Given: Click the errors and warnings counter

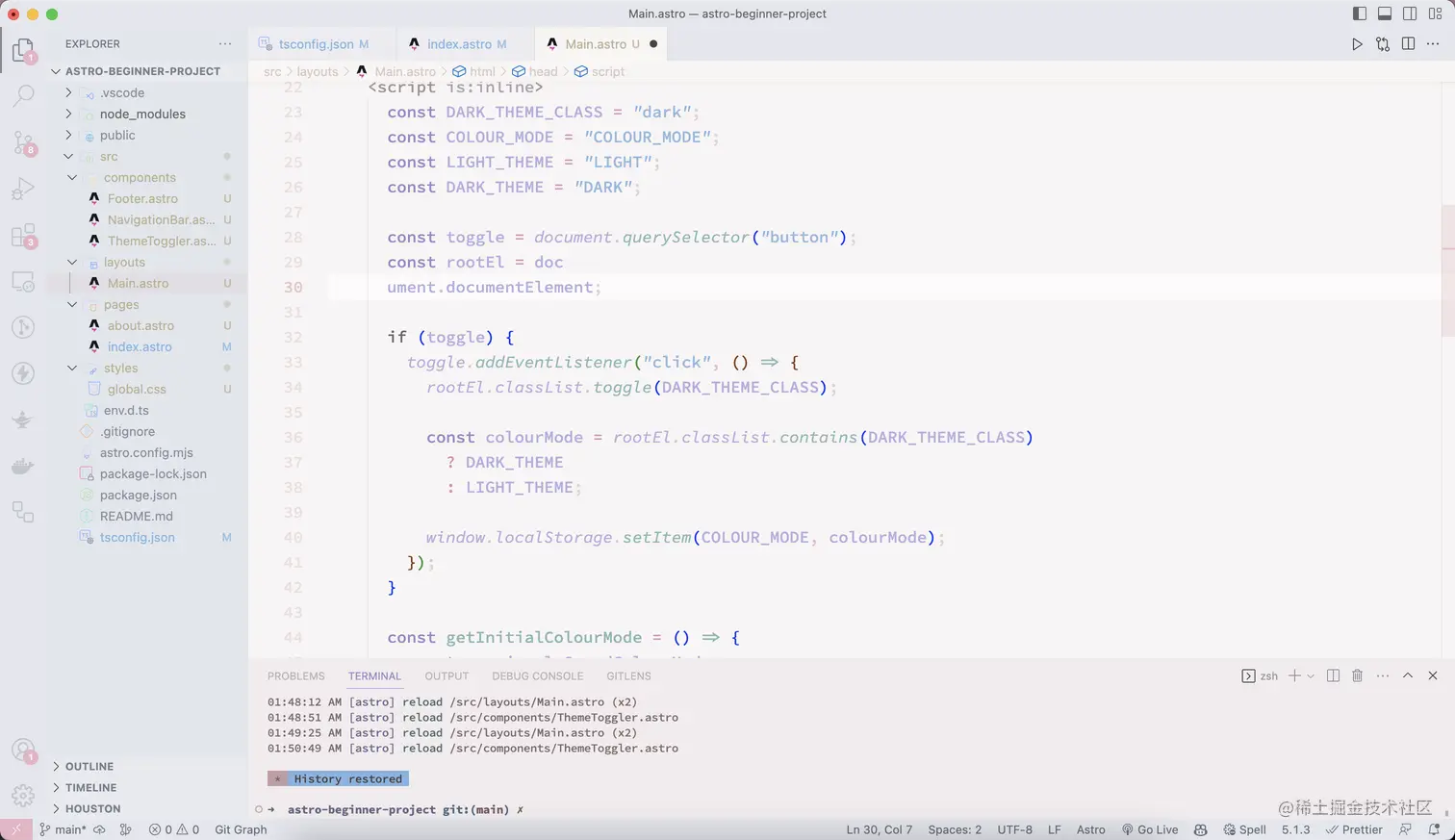Looking at the screenshot, I should coord(174,829).
